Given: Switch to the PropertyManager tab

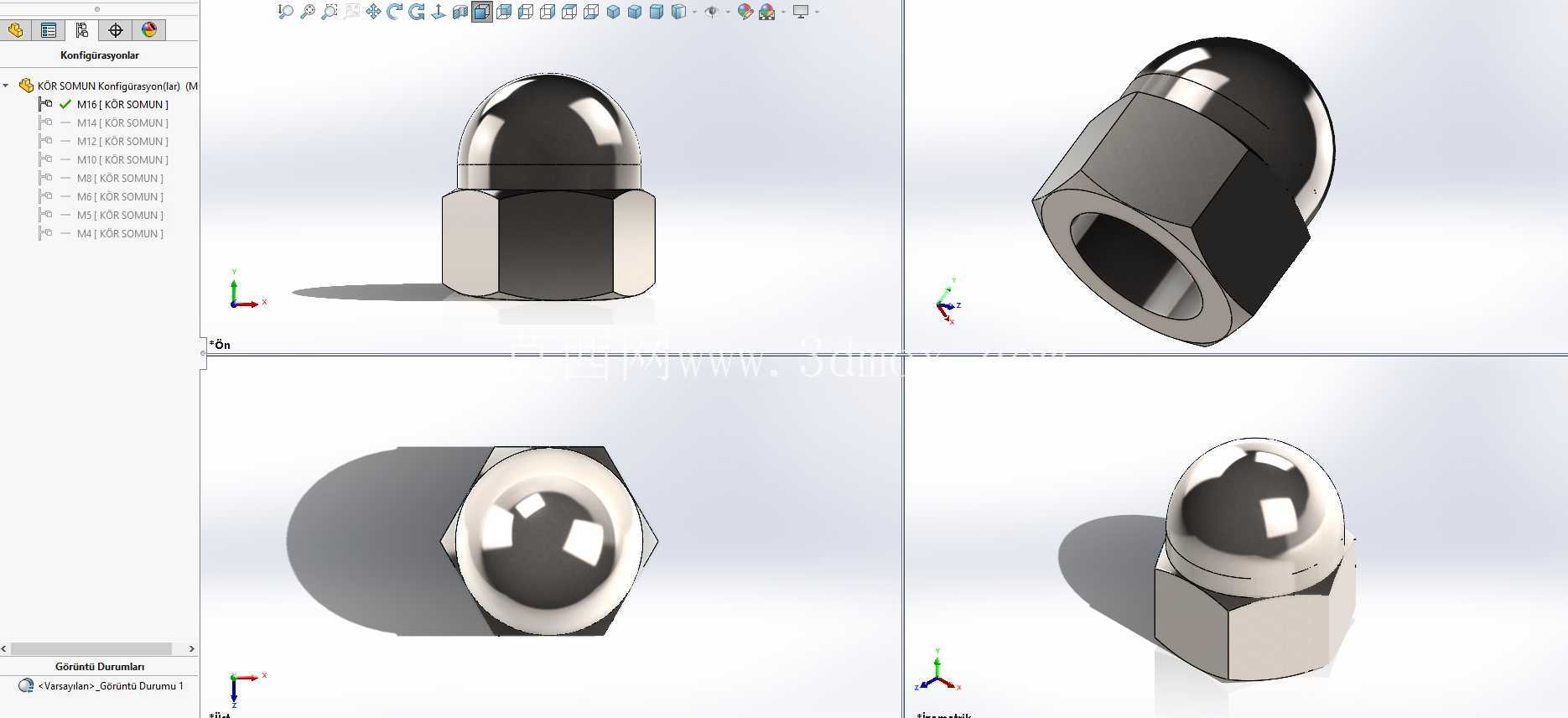Looking at the screenshot, I should 49,30.
